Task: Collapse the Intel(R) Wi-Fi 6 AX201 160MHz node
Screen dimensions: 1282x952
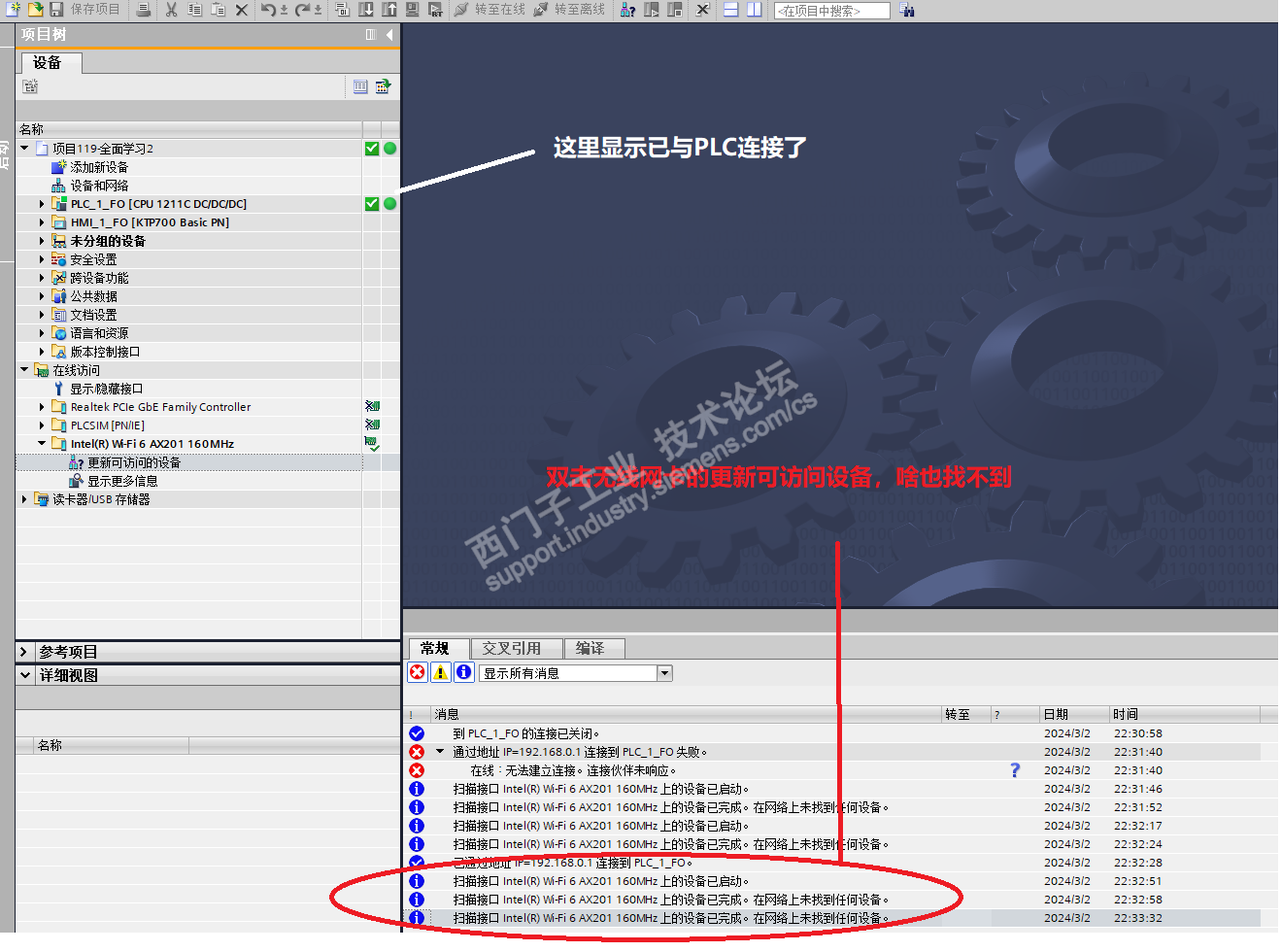Action: point(42,444)
